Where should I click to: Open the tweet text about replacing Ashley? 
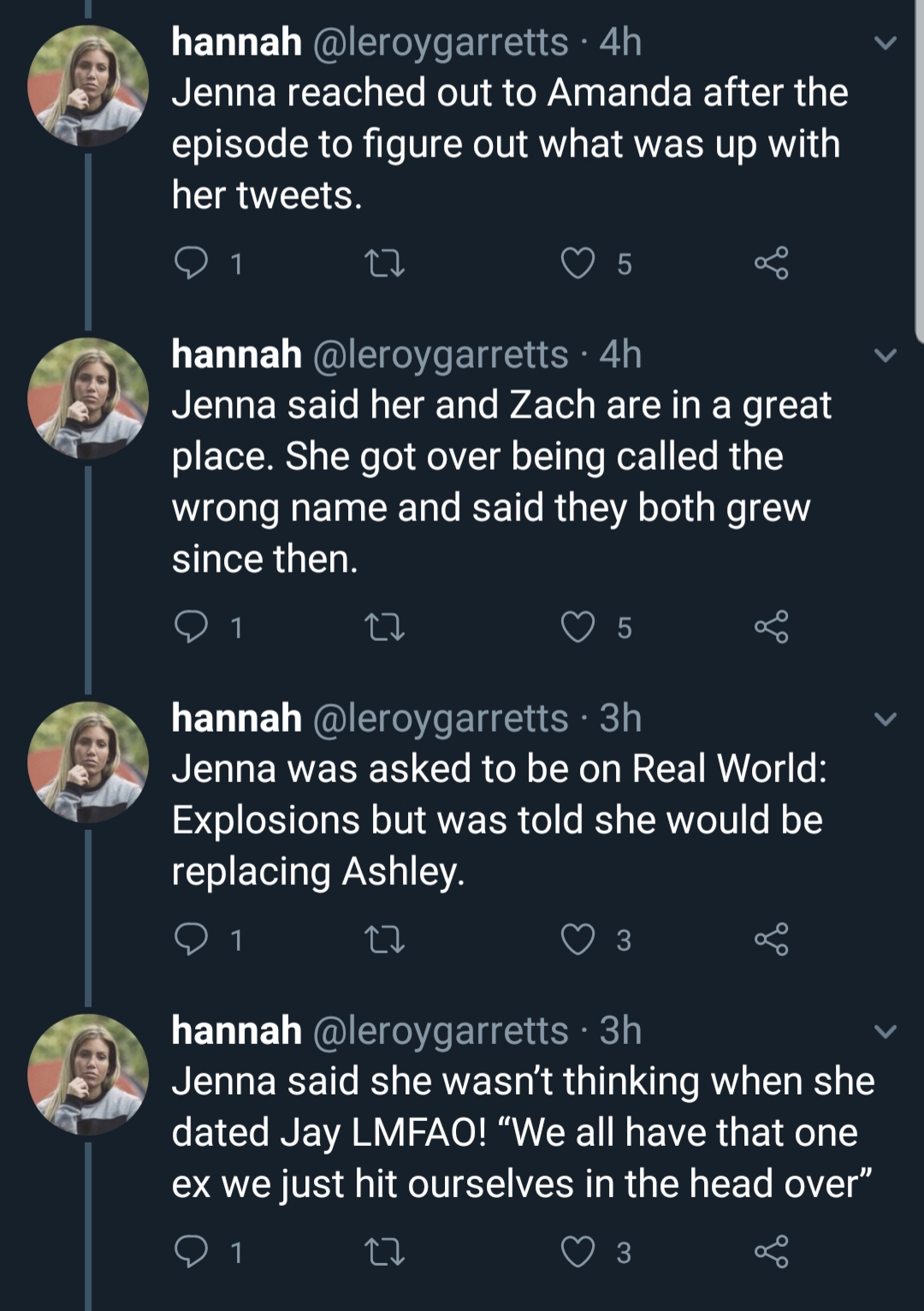tap(497, 820)
